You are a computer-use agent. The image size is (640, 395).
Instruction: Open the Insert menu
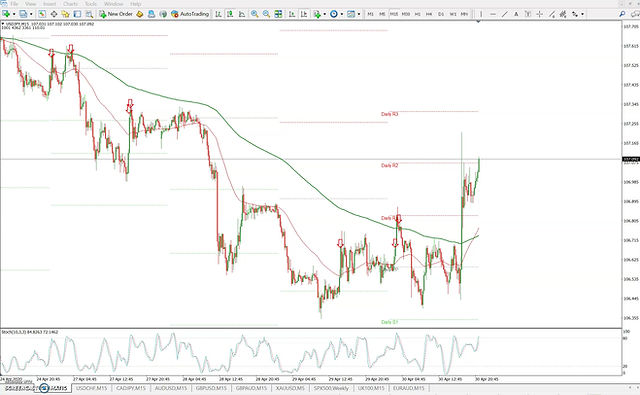(49, 4)
